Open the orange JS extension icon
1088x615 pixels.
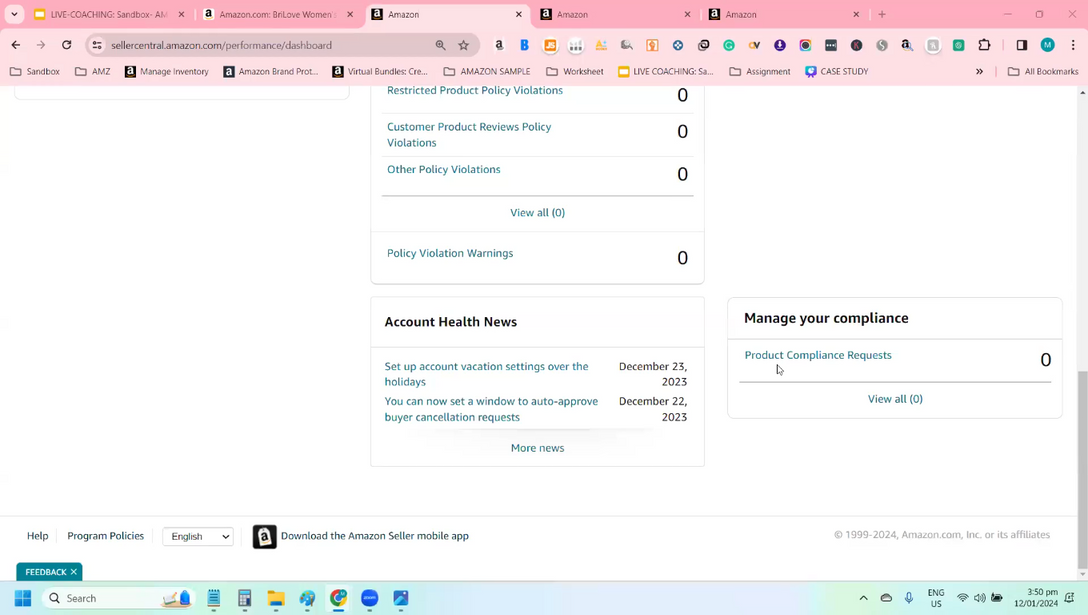pyautogui.click(x=550, y=45)
